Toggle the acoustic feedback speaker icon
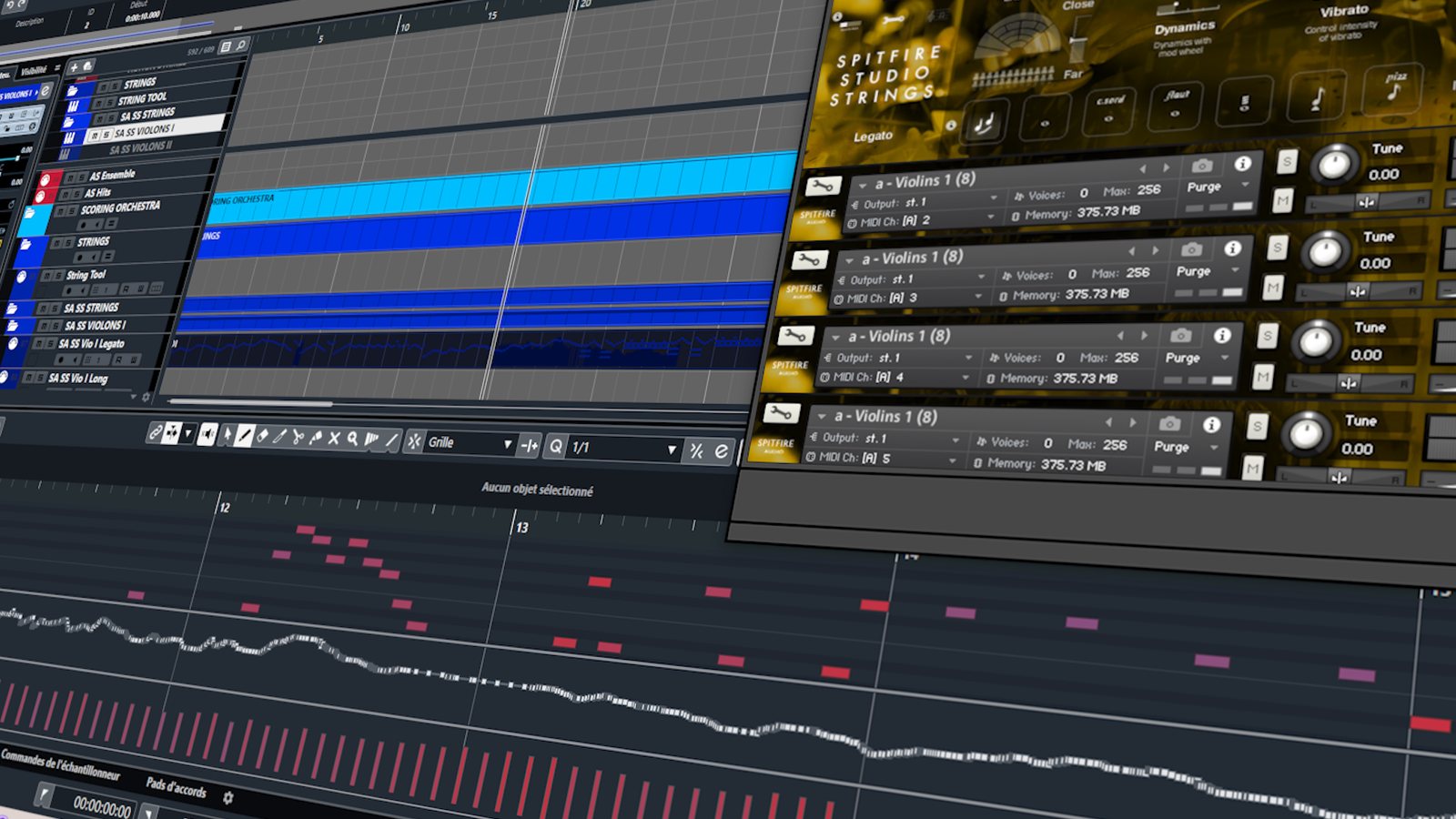The height and width of the screenshot is (819, 1456). click(x=207, y=435)
